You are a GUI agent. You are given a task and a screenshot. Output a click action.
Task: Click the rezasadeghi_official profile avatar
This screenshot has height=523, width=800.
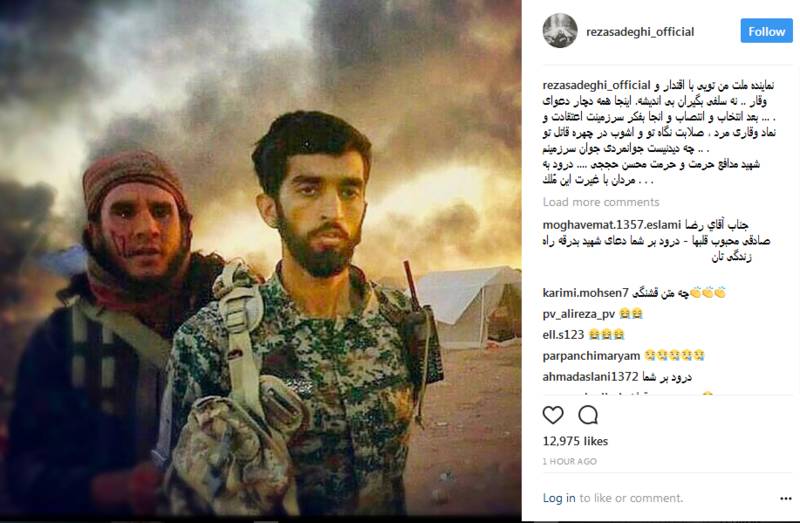560,31
